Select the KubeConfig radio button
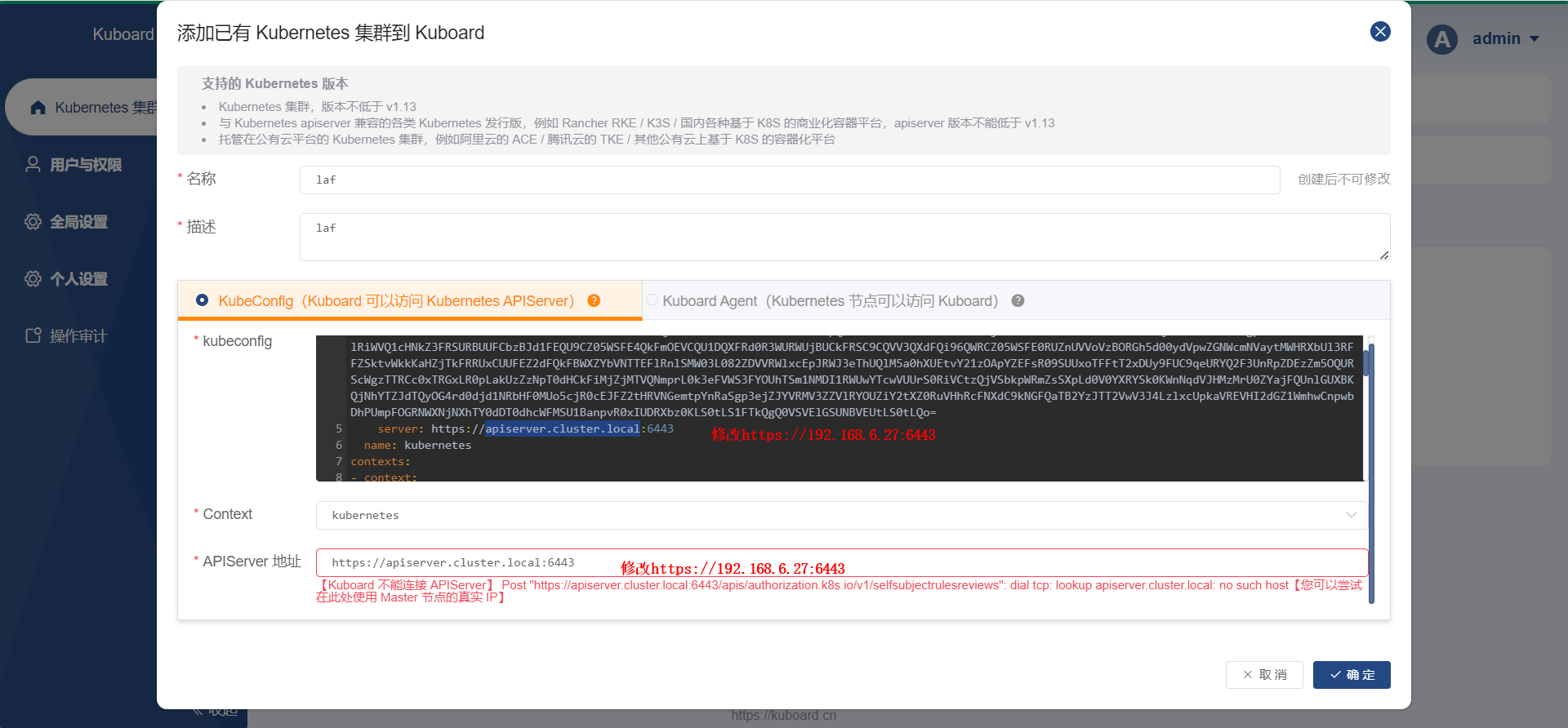This screenshot has width=1568, height=728. tap(202, 300)
